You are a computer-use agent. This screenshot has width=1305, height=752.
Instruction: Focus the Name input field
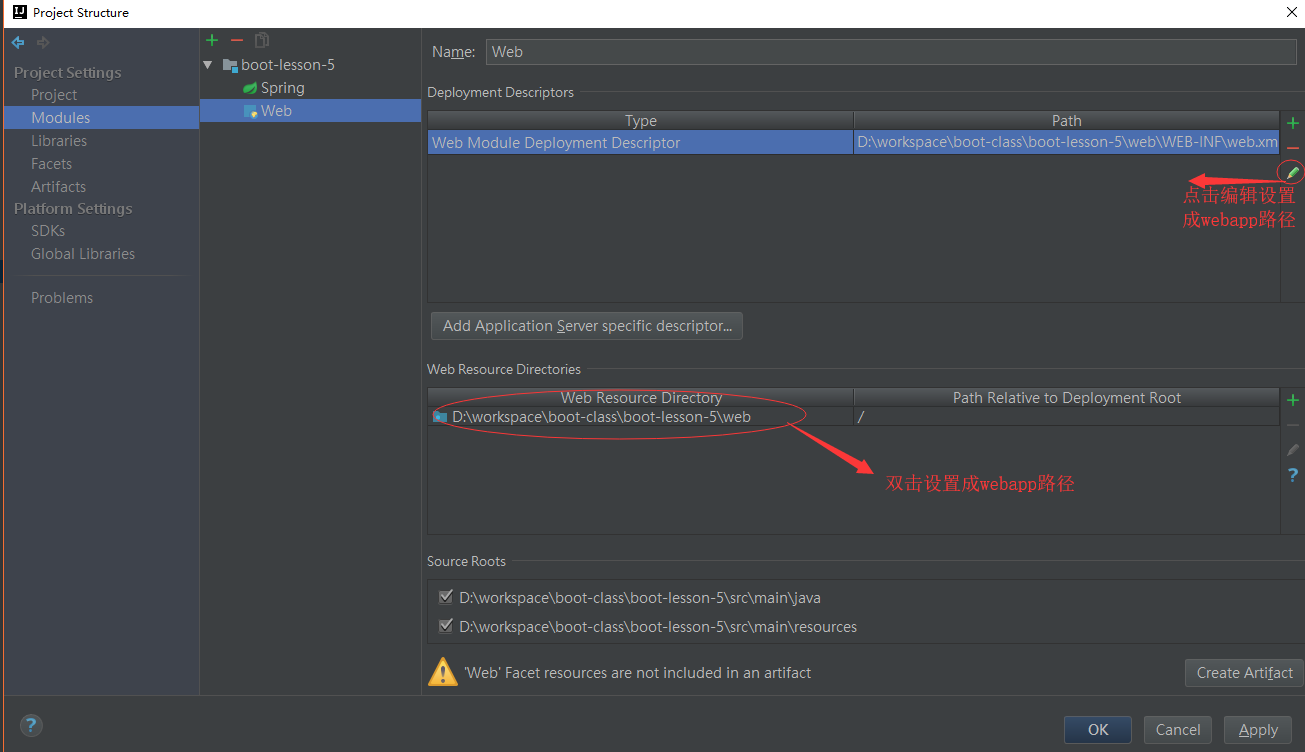(891, 52)
